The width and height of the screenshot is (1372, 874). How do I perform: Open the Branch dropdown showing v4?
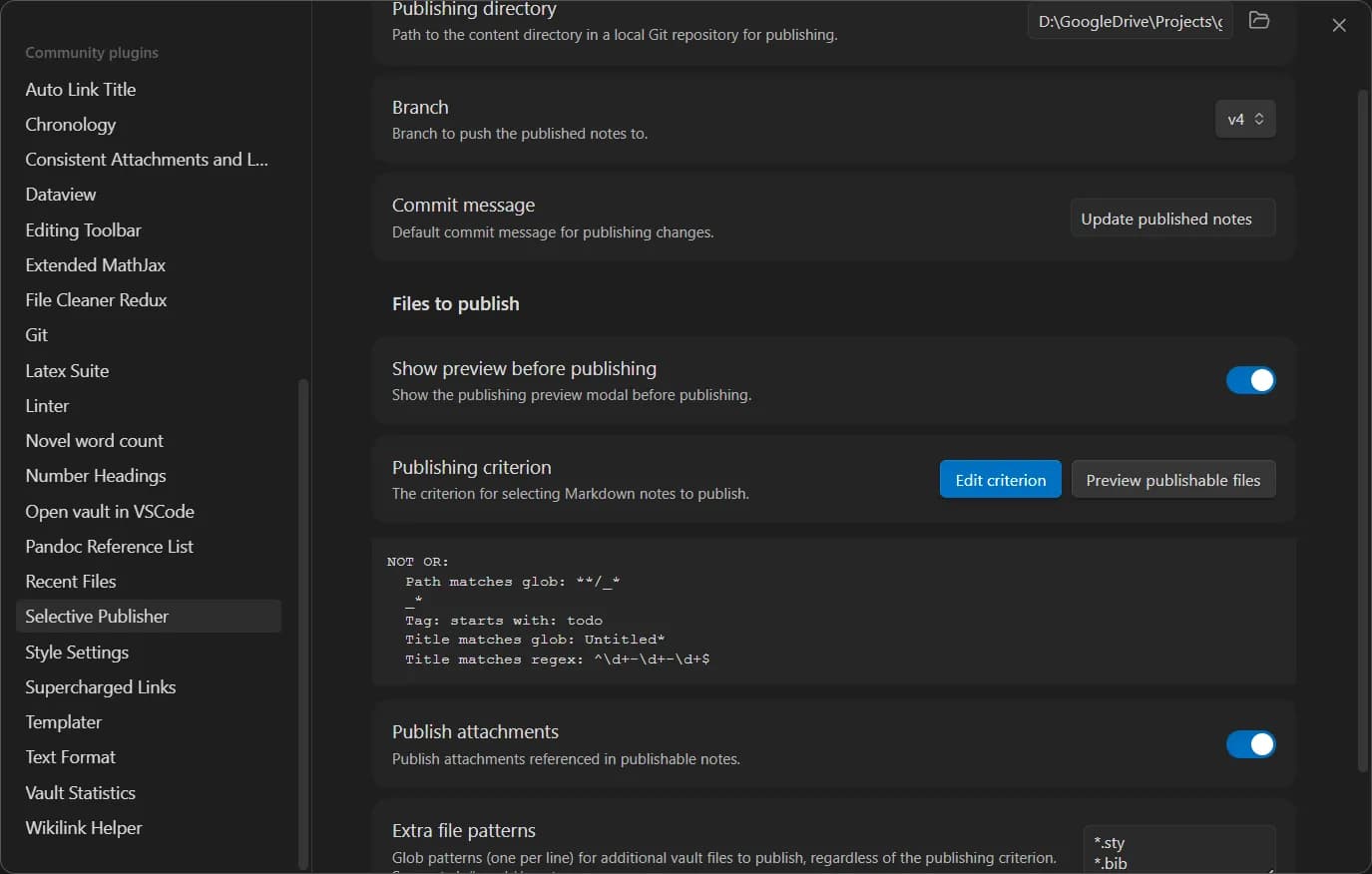(x=1245, y=119)
